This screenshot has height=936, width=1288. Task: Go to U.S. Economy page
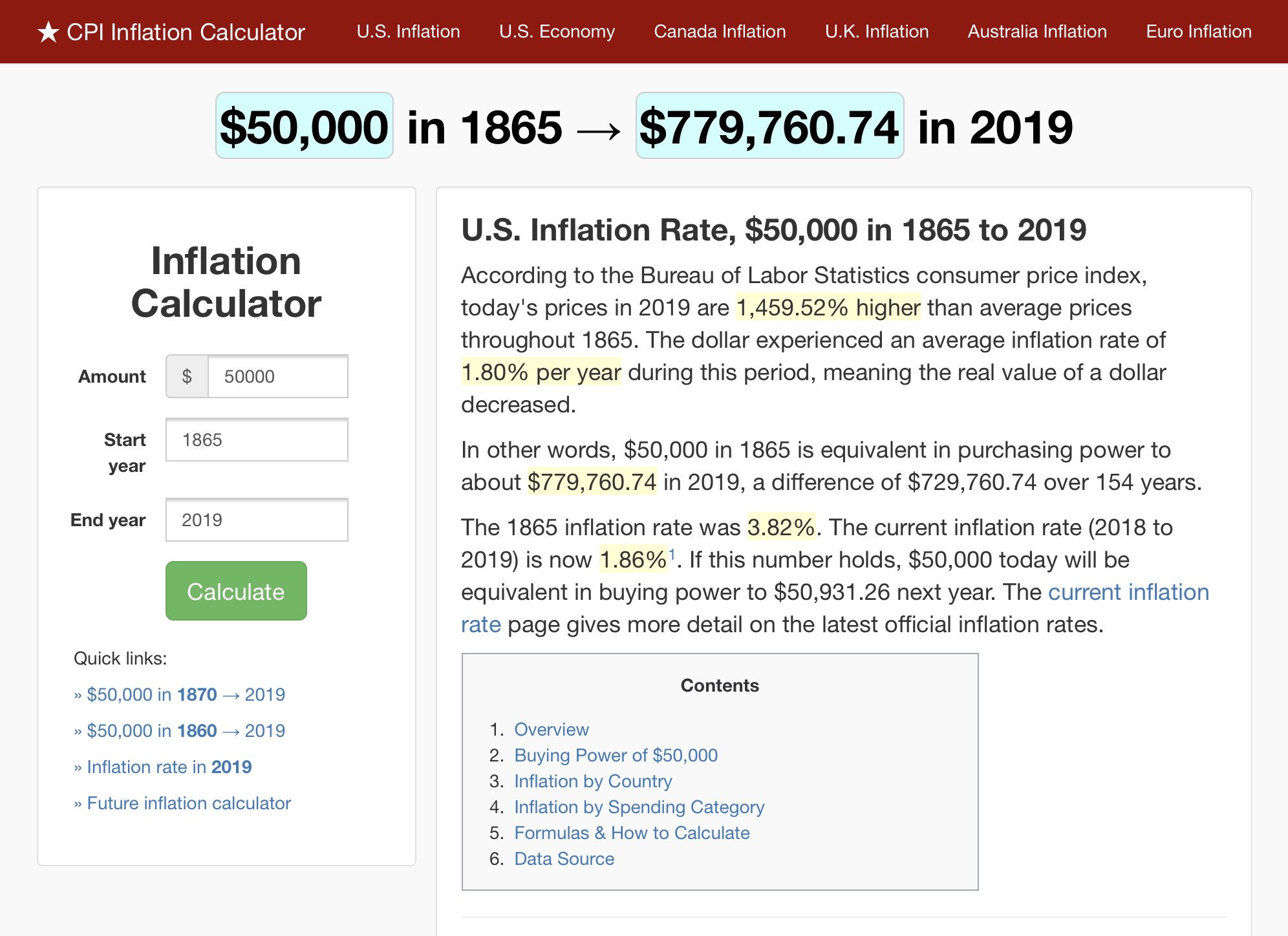point(557,32)
